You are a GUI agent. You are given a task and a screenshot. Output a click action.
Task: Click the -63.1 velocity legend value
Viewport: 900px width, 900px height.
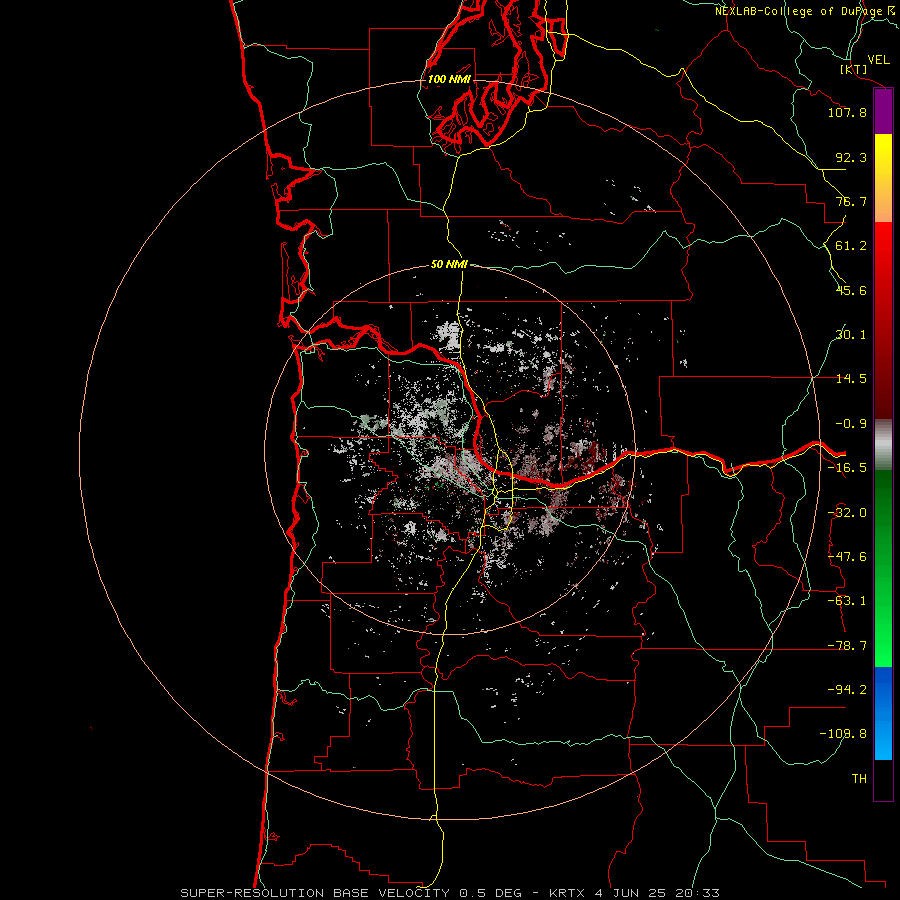point(847,601)
